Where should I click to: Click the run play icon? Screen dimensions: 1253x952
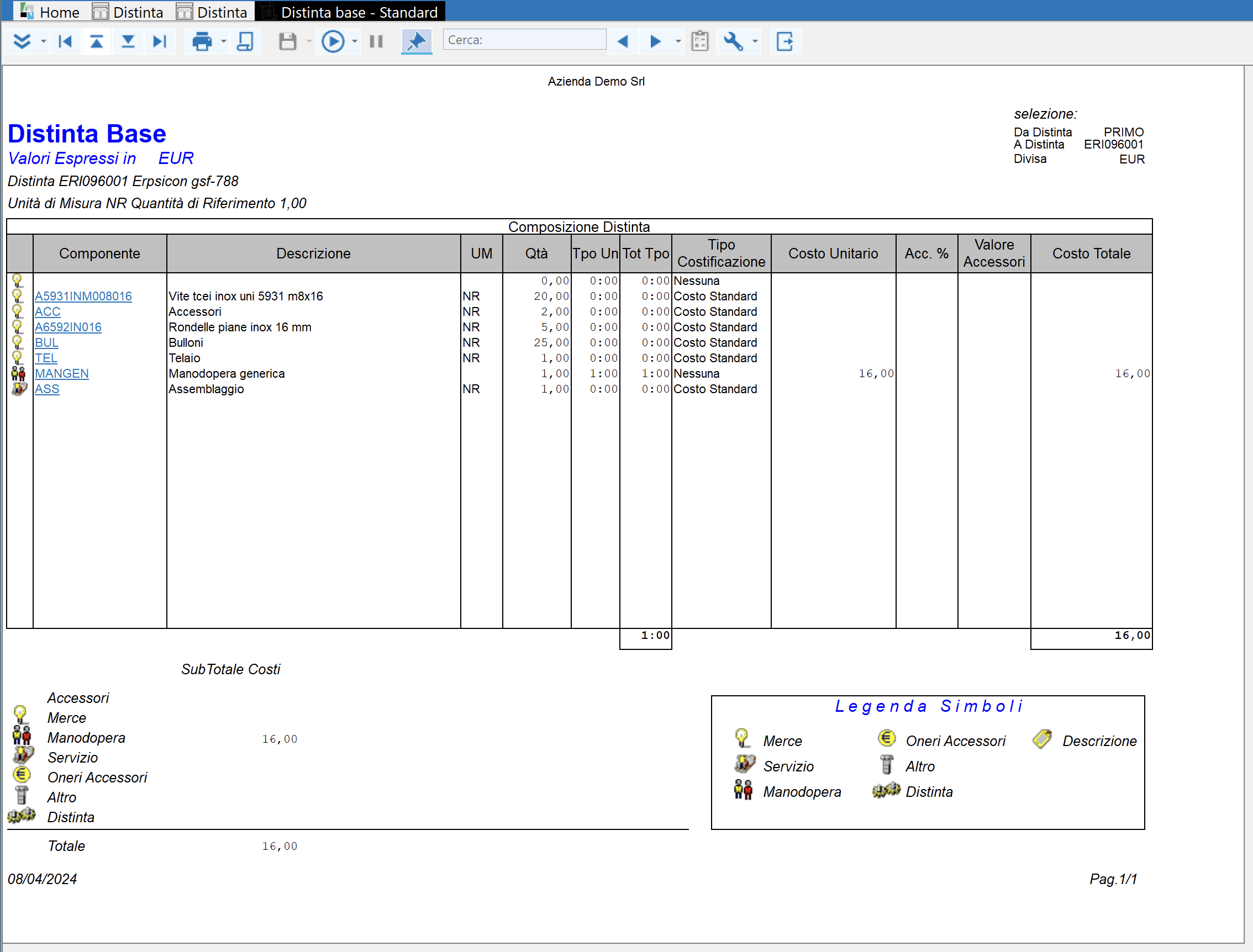[333, 41]
